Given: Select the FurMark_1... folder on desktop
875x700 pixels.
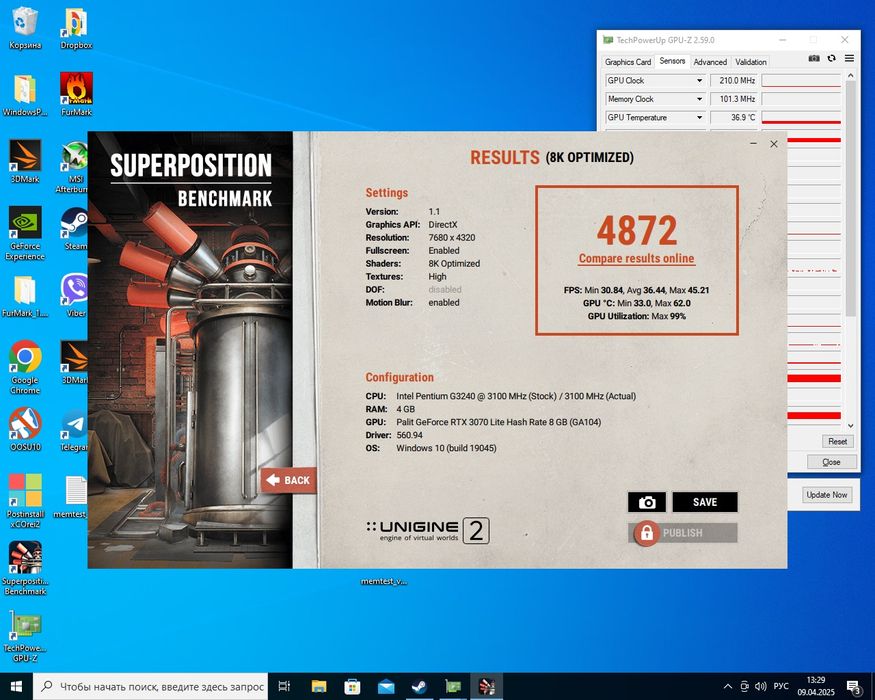Looking at the screenshot, I should pos(25,296).
